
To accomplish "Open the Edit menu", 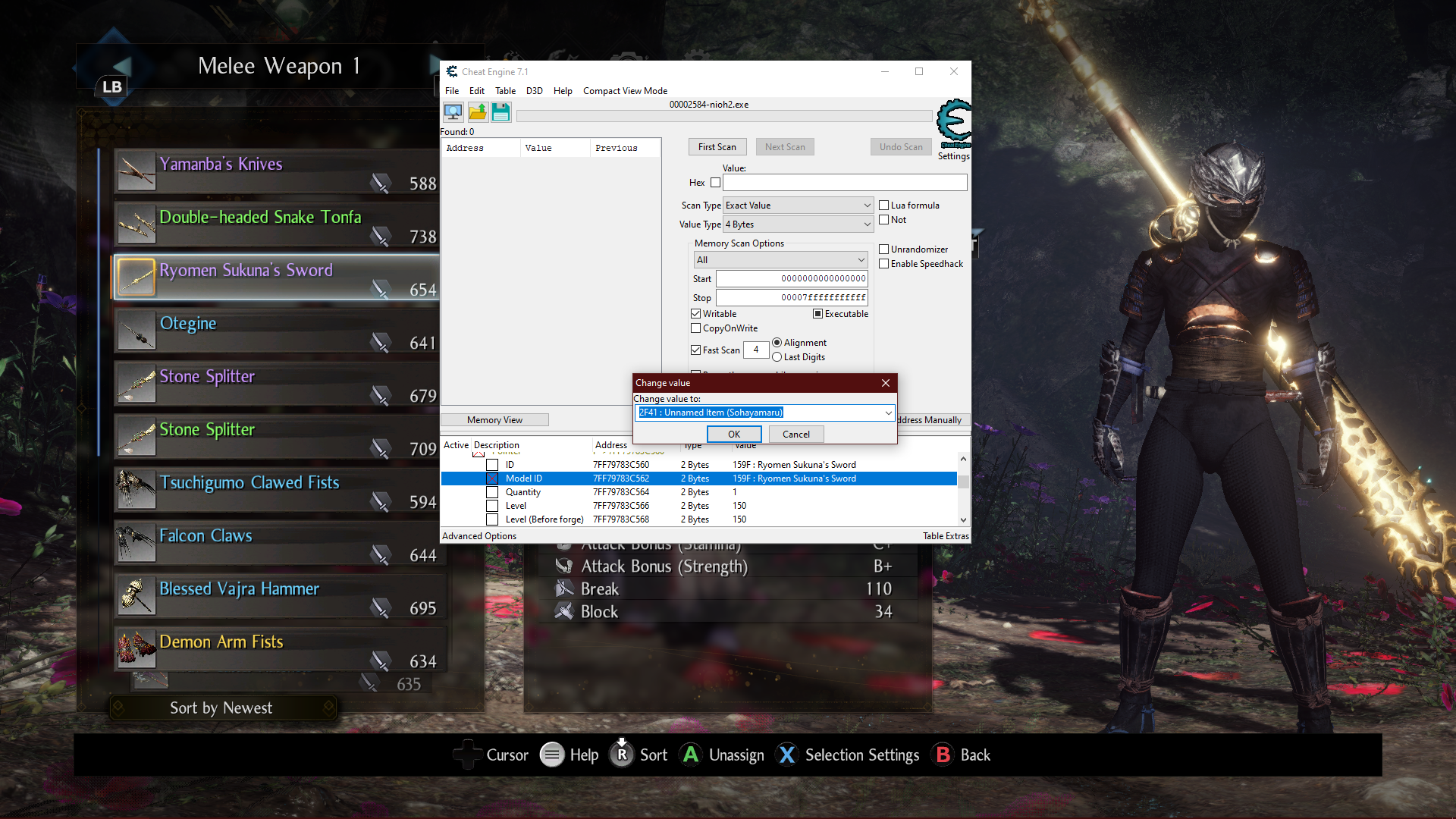I will [477, 90].
